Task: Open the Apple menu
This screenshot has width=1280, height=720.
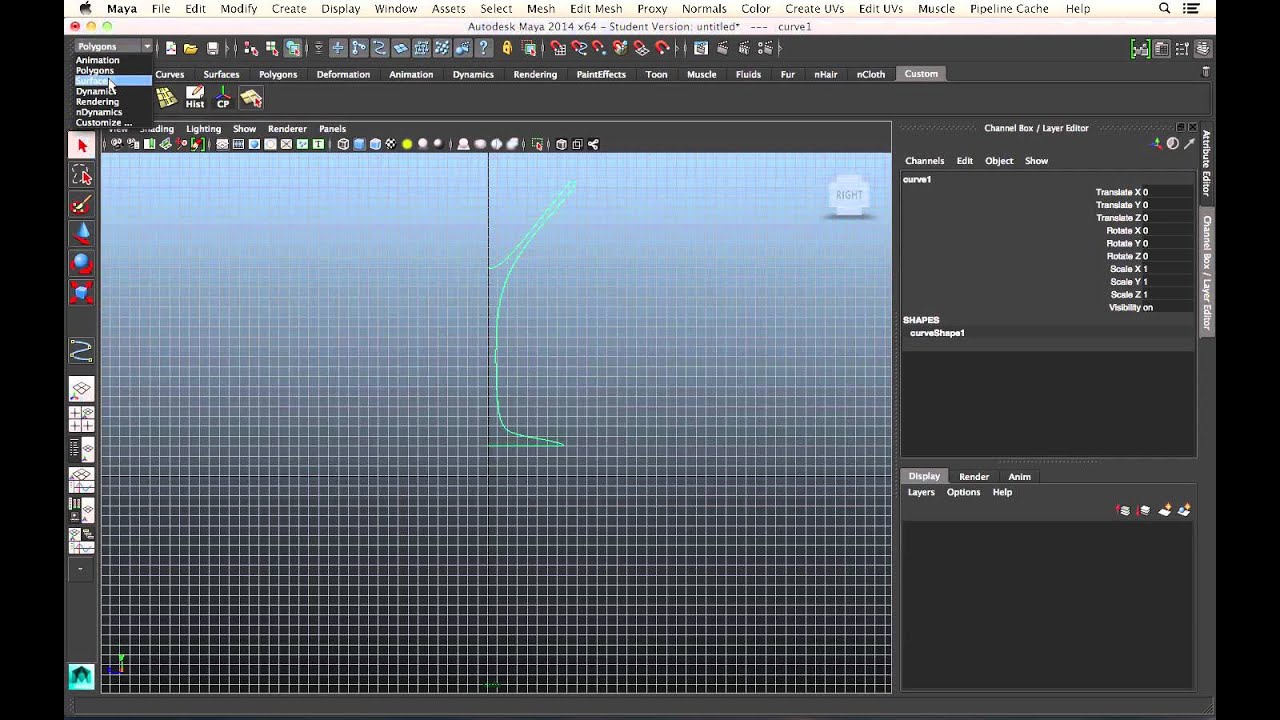Action: pos(85,9)
